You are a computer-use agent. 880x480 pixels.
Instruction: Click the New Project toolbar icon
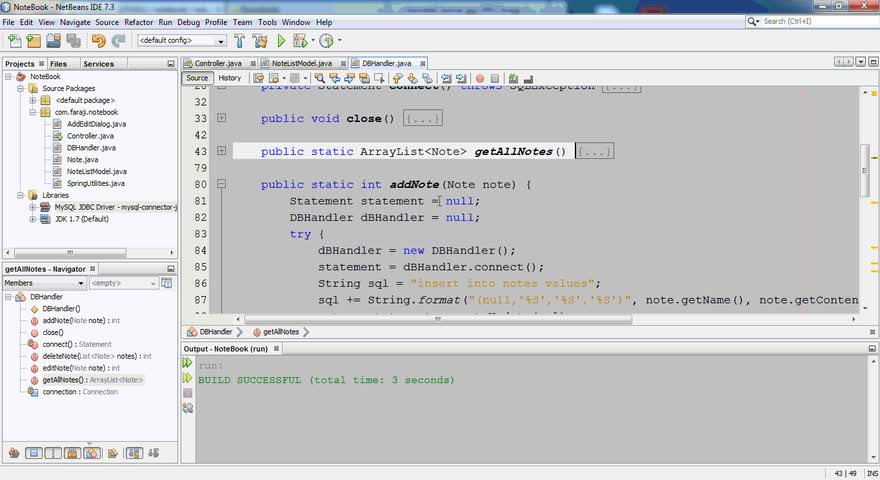[x=34, y=40]
